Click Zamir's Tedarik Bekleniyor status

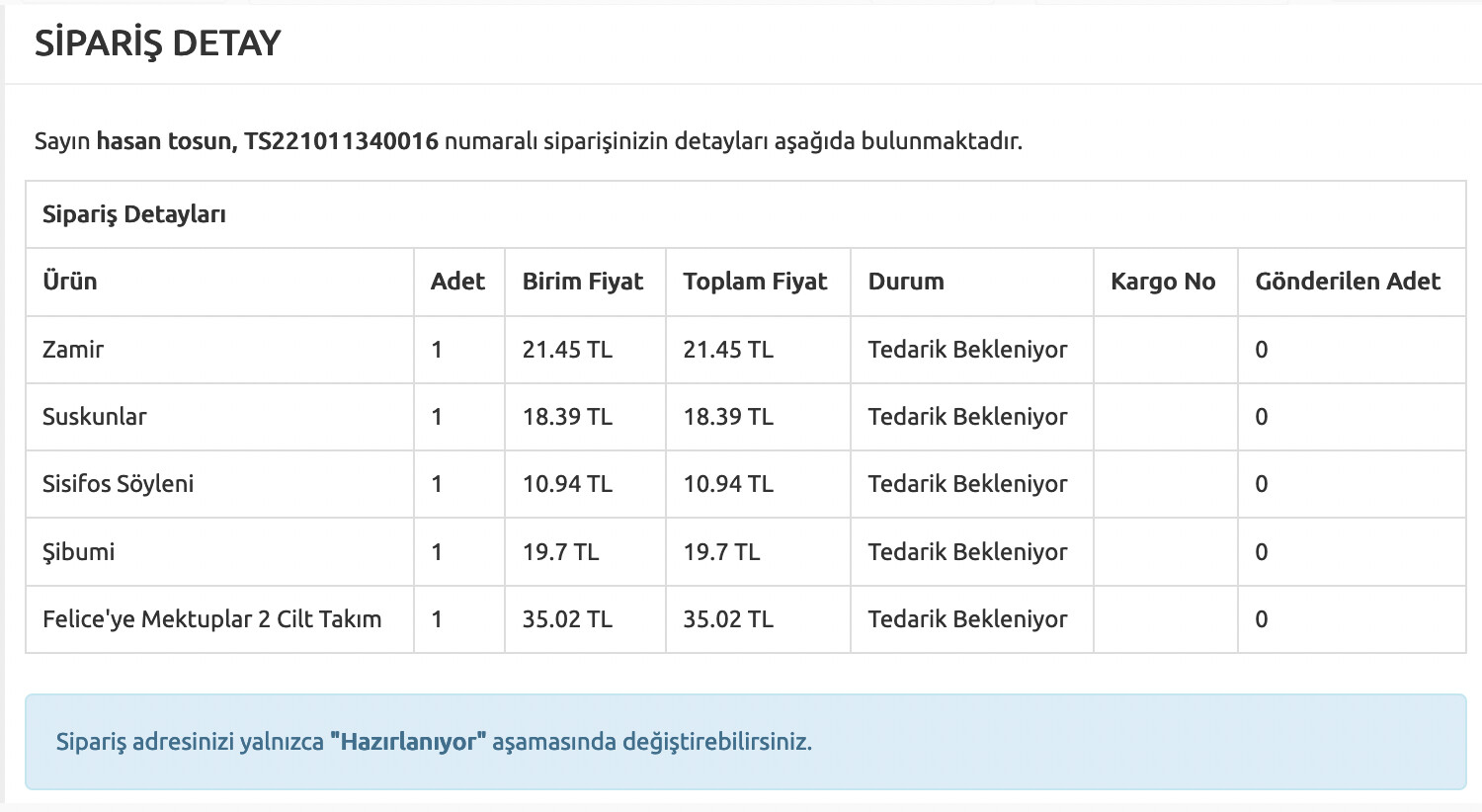coord(967,350)
